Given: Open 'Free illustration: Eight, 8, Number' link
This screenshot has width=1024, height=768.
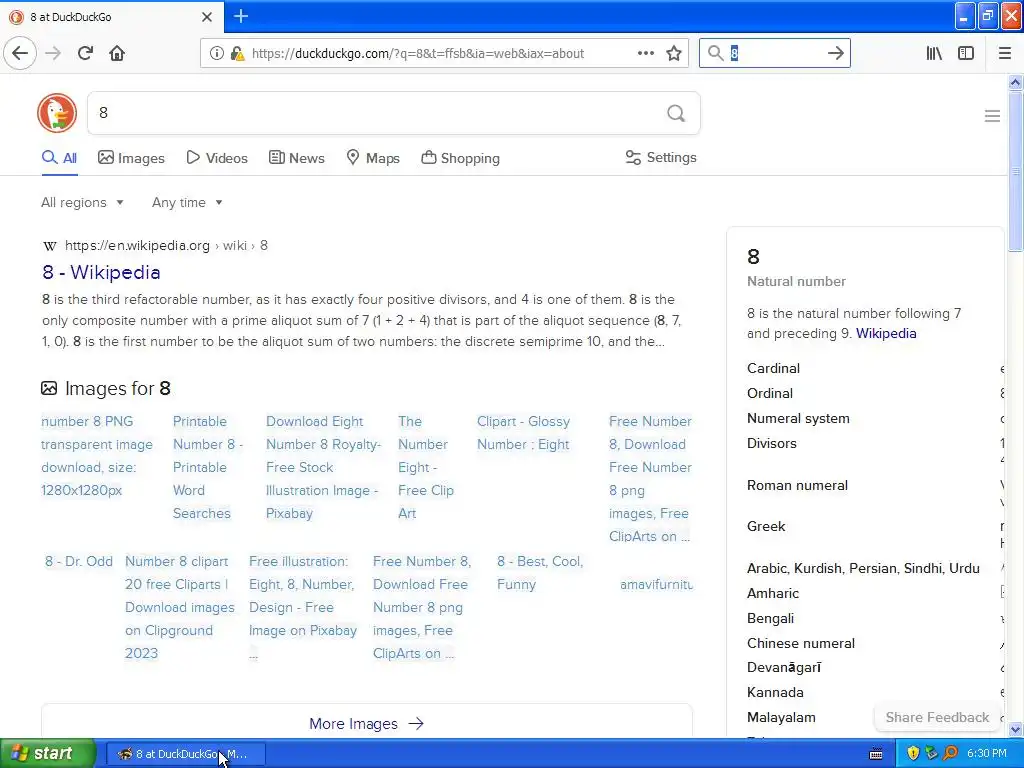Looking at the screenshot, I should [x=303, y=607].
